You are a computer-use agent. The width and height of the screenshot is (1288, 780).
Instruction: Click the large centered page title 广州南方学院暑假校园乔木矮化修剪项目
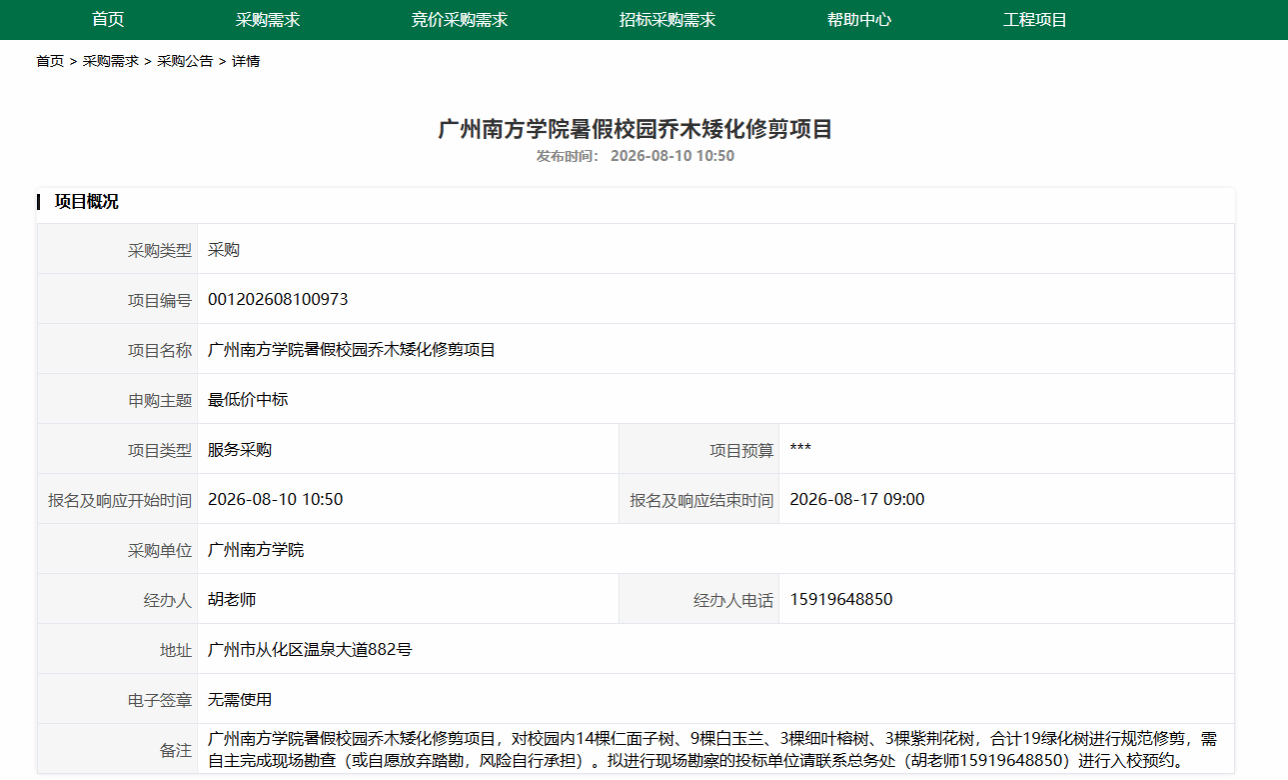coord(636,129)
